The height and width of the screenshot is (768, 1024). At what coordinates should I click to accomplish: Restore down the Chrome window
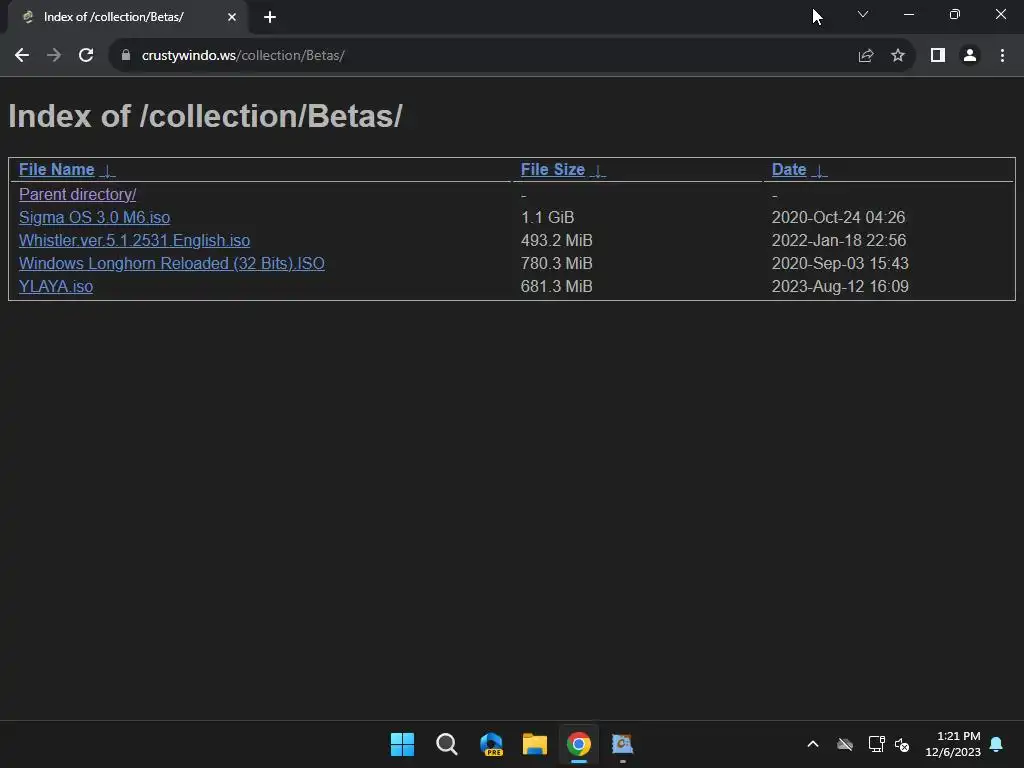[955, 14]
